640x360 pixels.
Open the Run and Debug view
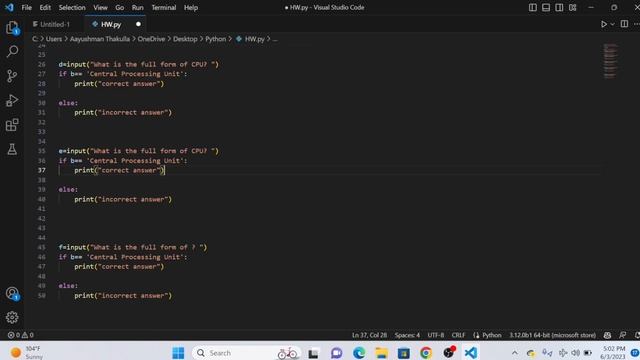point(12,100)
